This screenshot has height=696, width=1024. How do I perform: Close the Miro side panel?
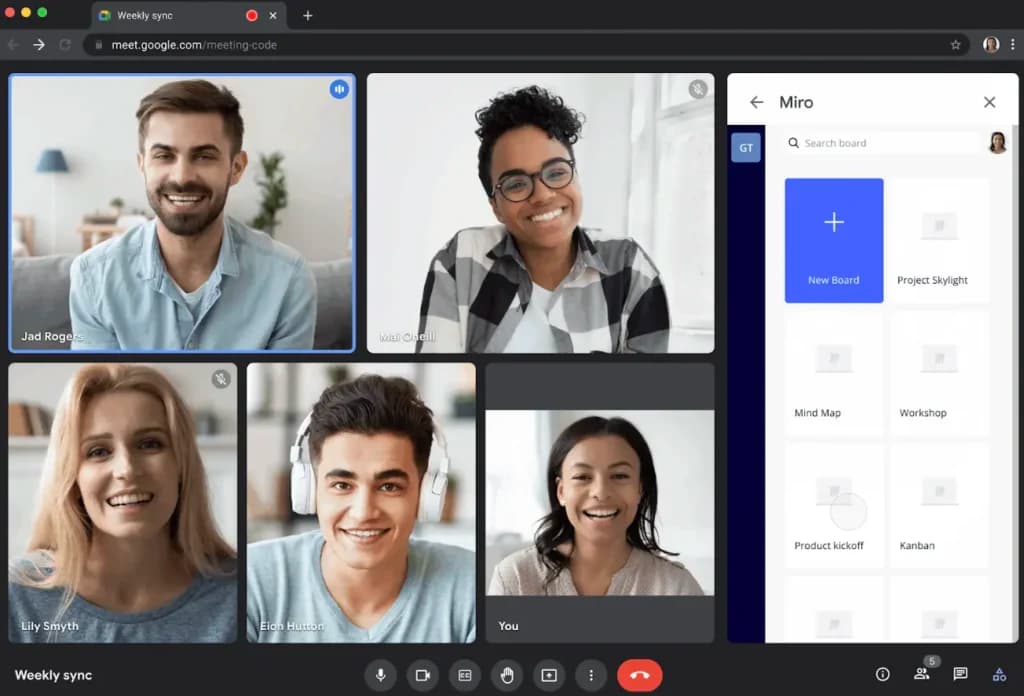point(989,102)
